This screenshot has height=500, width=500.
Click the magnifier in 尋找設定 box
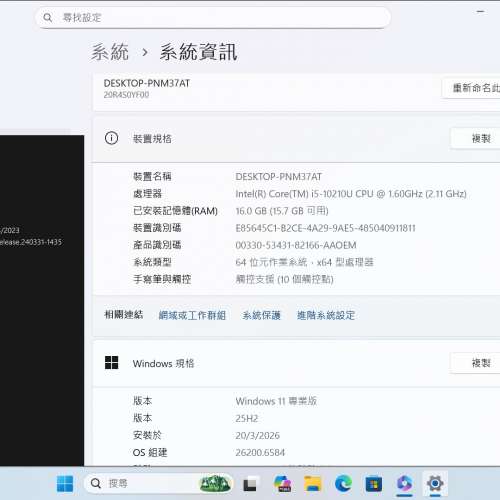(48, 18)
